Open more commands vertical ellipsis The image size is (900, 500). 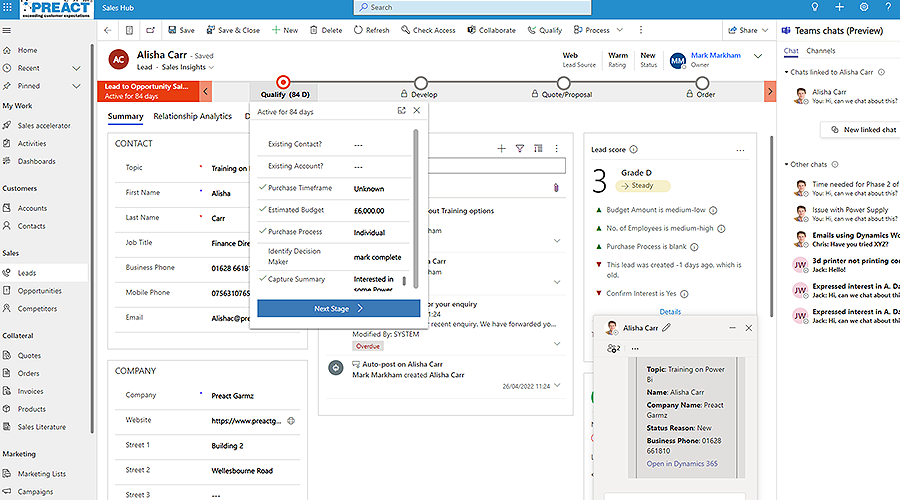click(x=641, y=30)
